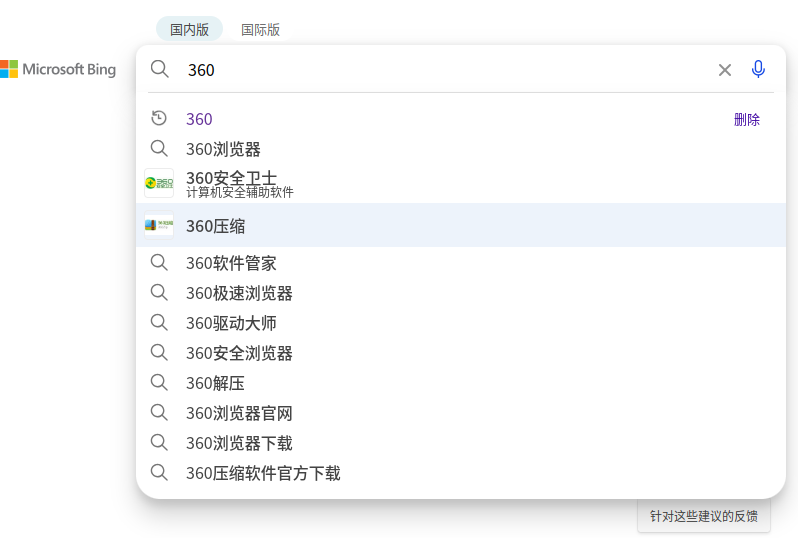Open 针对这些建议的反馈 feedback button

704,516
